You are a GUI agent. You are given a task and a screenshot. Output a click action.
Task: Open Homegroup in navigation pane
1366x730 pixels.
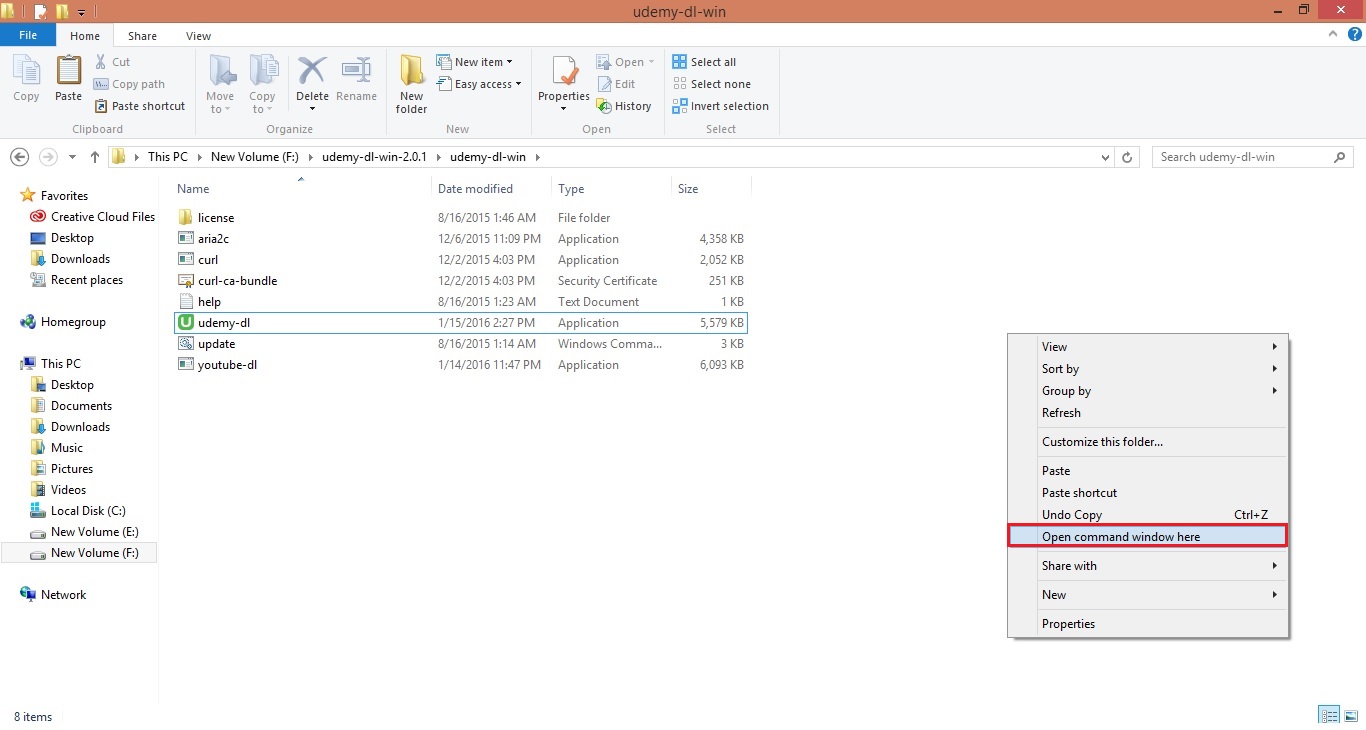tap(63, 322)
